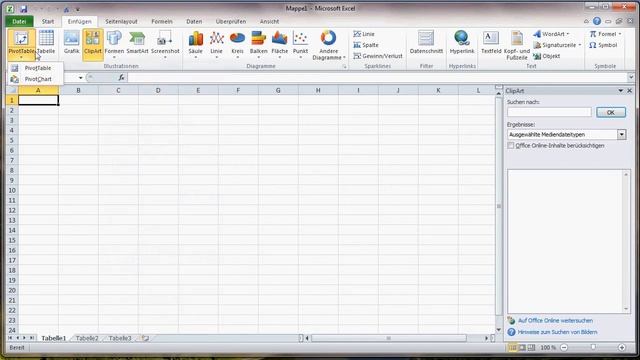The height and width of the screenshot is (360, 640).
Task: Switch to the Start tab
Action: 48,21
